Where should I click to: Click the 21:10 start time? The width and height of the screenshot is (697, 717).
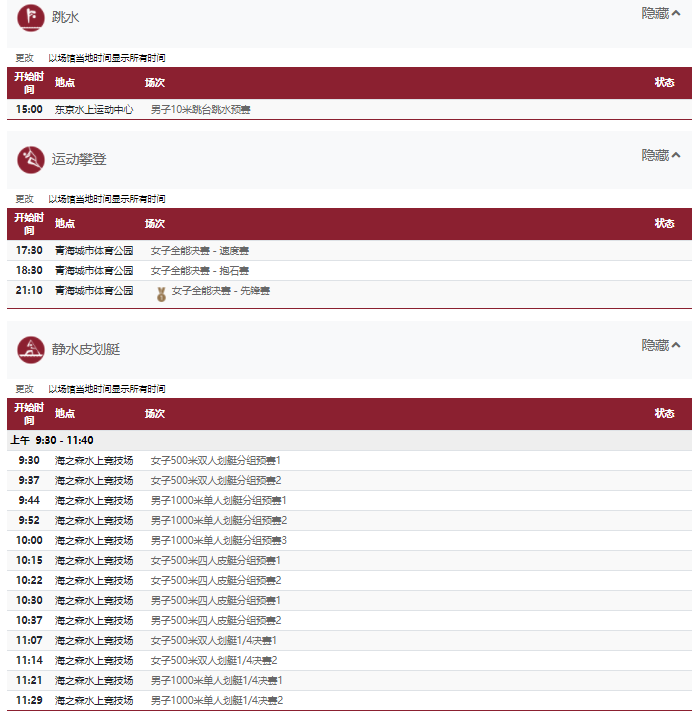coord(29,291)
